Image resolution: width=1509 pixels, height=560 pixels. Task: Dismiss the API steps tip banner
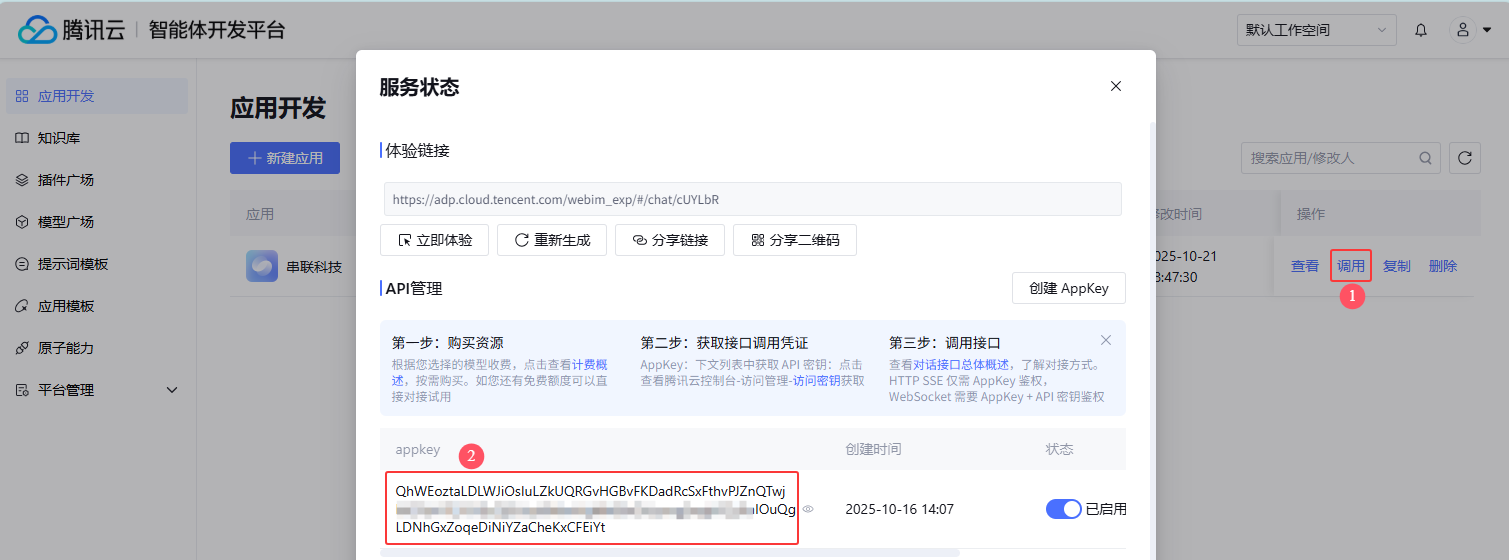[x=1105, y=341]
